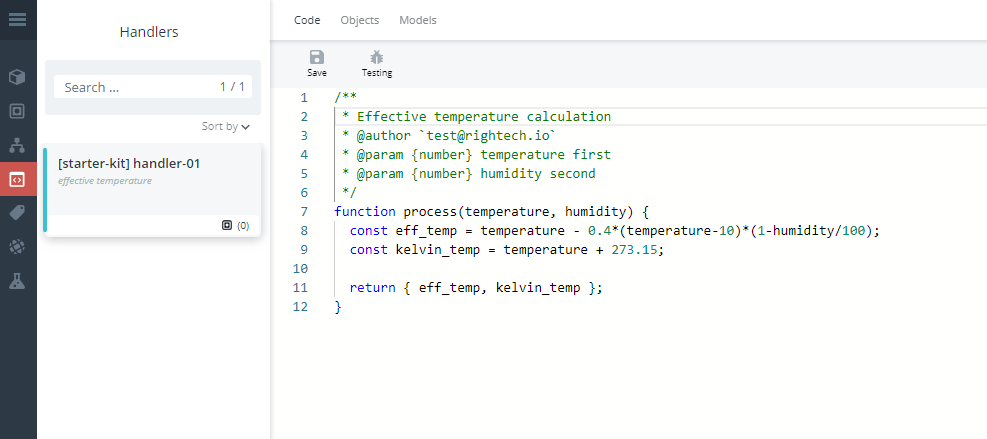Viewport: 987px width, 439px height.
Task: Click the const eff_temp code line
Action: (x=614, y=231)
